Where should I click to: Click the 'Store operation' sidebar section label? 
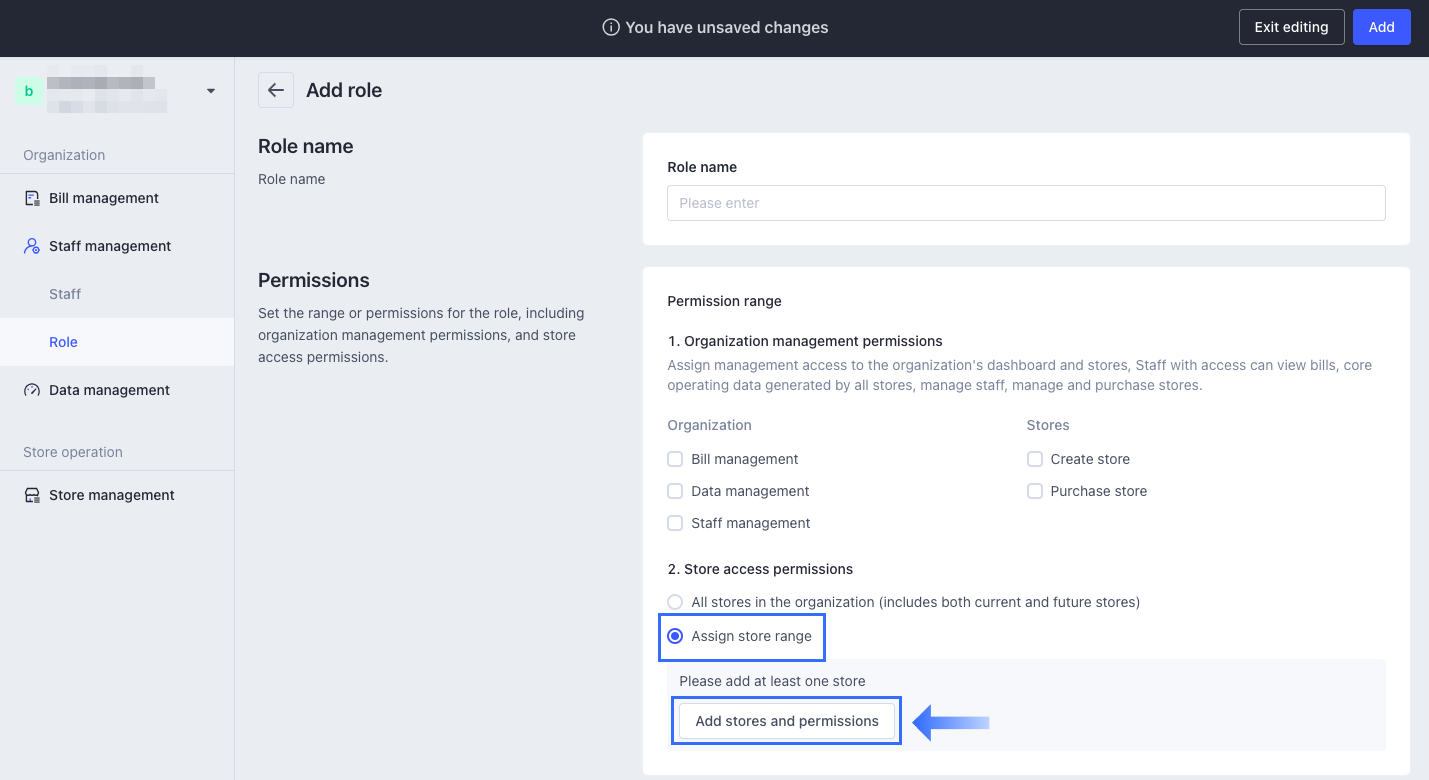click(73, 452)
